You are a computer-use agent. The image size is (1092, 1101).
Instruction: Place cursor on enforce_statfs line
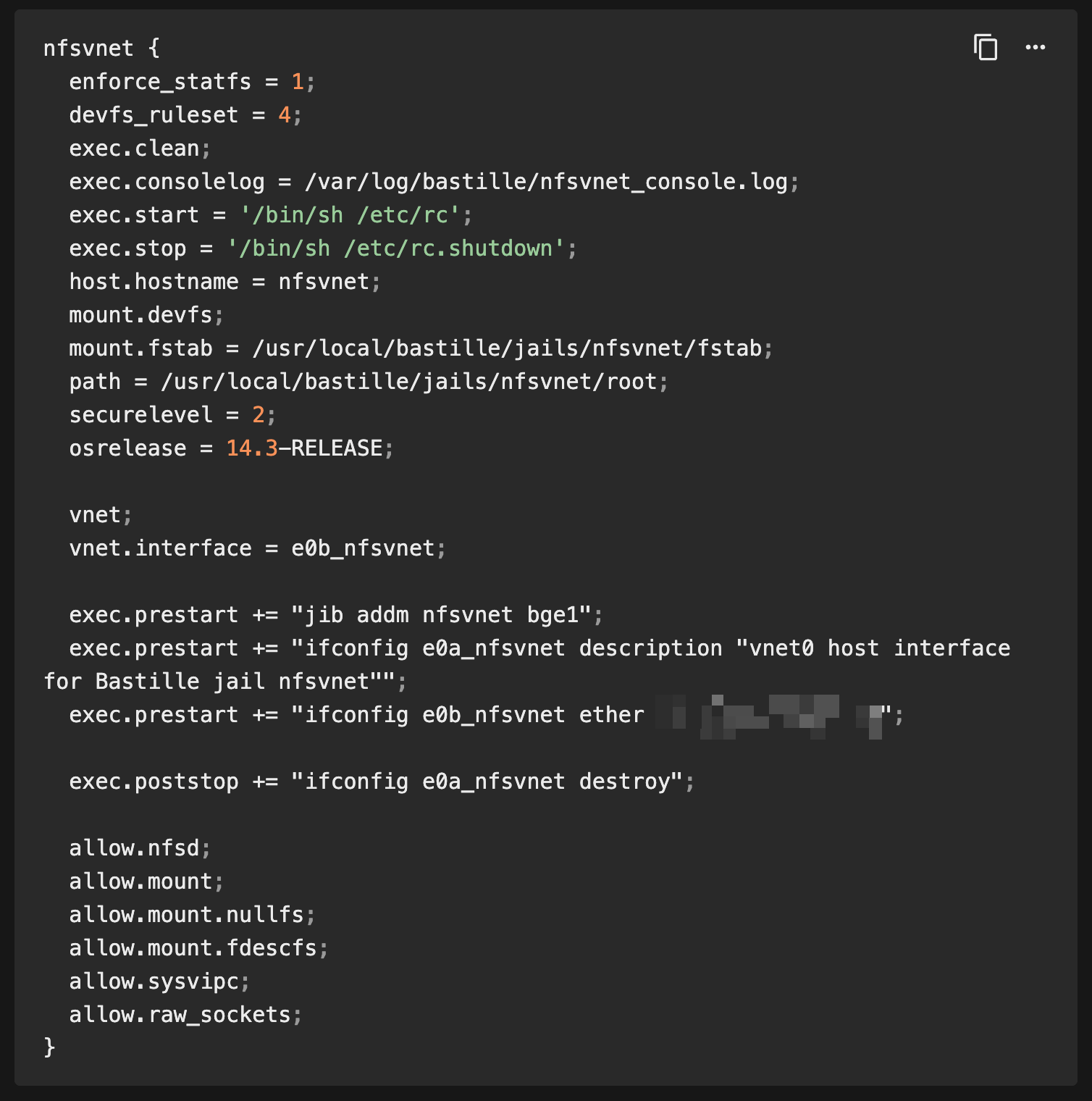click(x=159, y=82)
